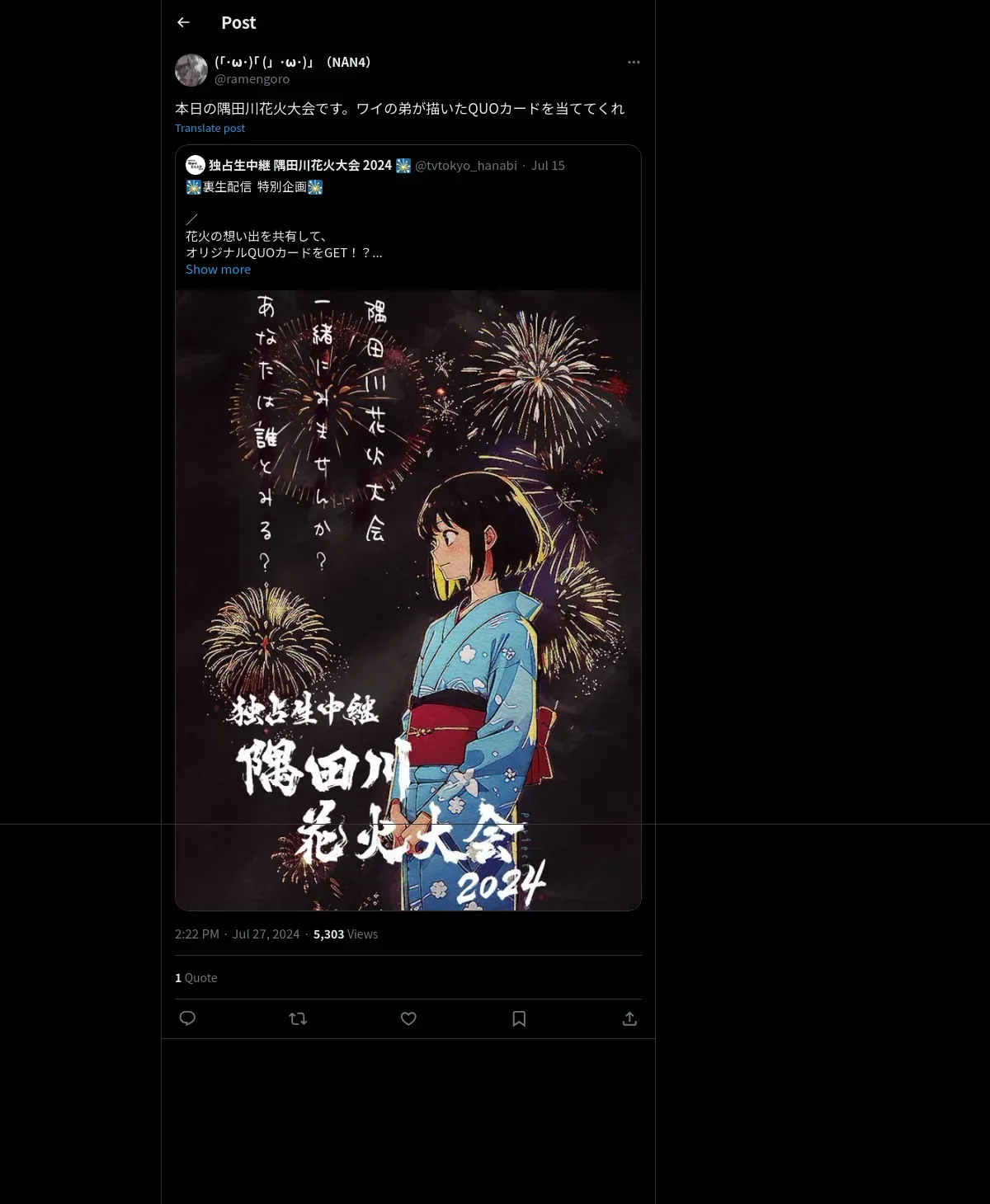Image resolution: width=990 pixels, height=1204 pixels.
Task: Open the share upload icon
Action: [x=629, y=1018]
